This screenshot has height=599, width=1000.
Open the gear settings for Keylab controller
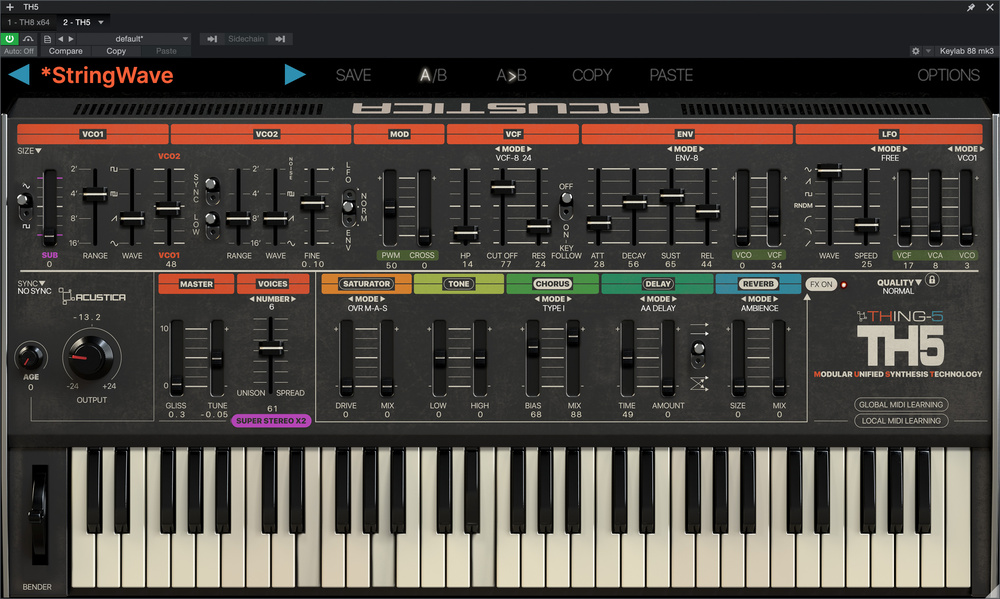click(916, 51)
